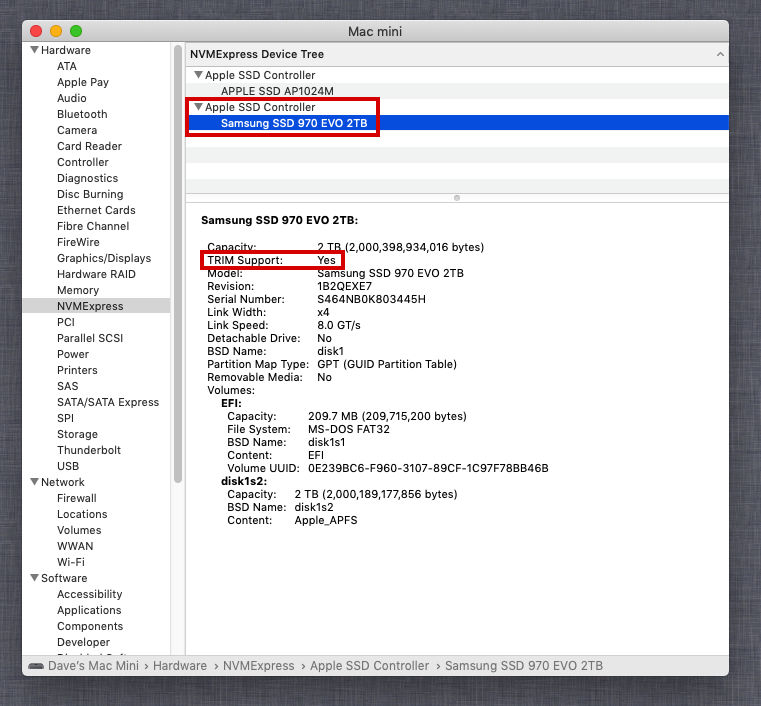
Task: Show Memory information
Action: 78,290
